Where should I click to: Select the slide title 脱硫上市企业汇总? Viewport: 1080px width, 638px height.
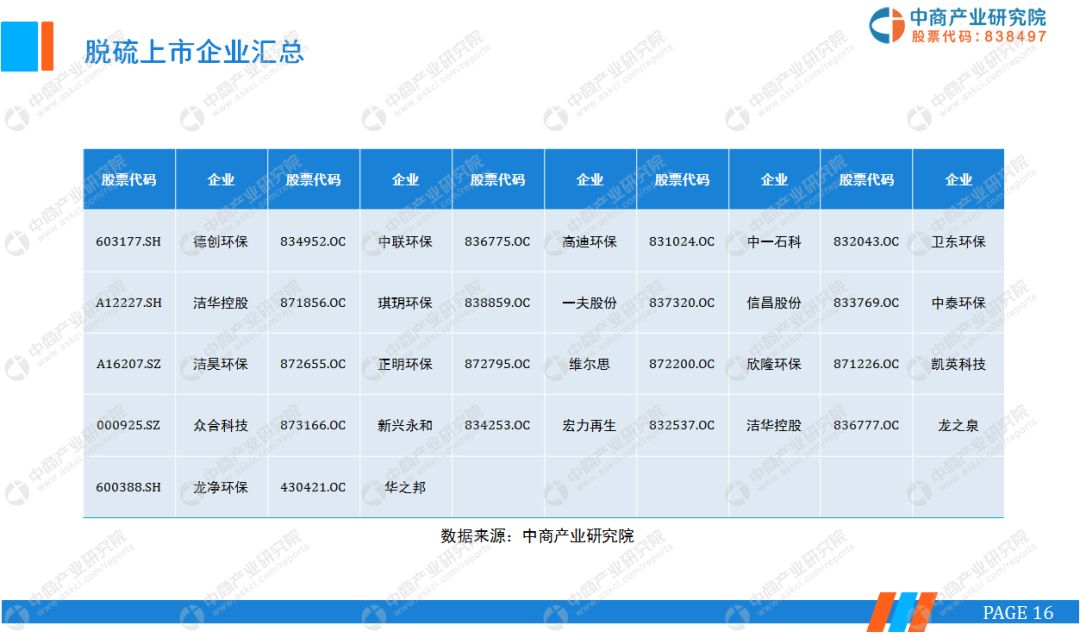pos(194,50)
